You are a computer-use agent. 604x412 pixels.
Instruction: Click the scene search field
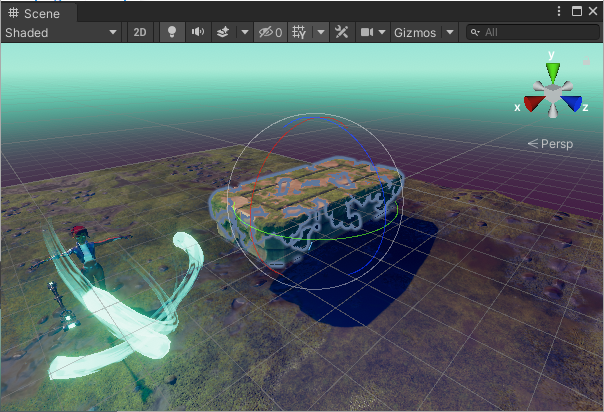tap(535, 32)
